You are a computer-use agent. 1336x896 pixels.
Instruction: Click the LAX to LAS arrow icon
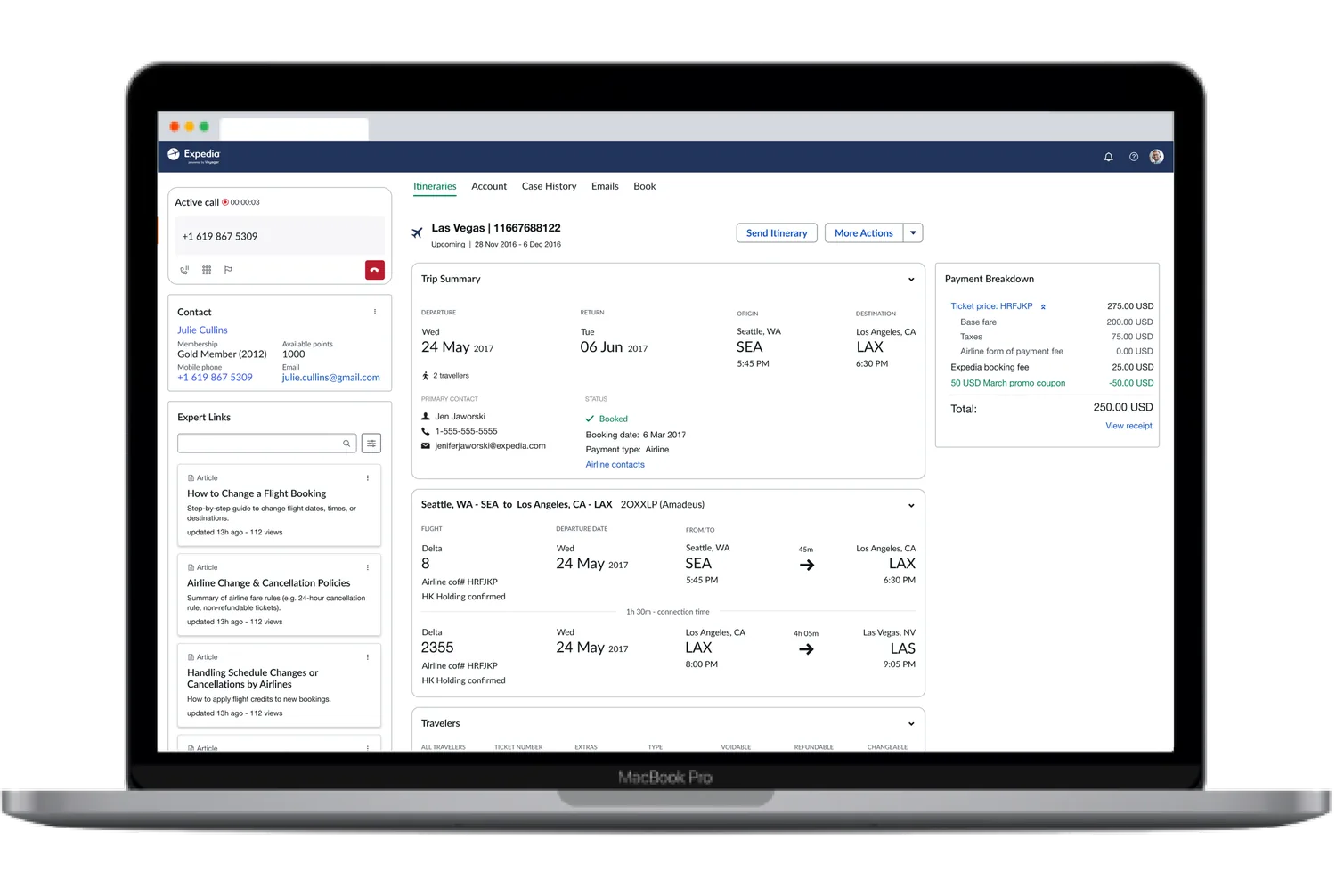[x=807, y=649]
